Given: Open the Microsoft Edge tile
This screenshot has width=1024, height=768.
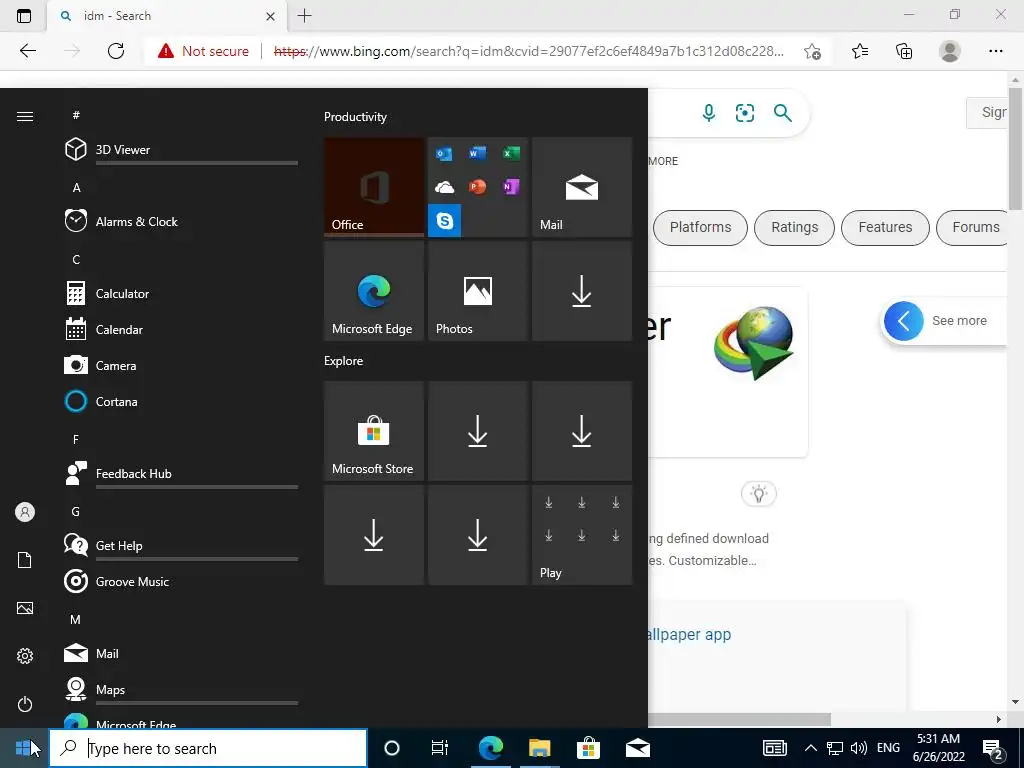Looking at the screenshot, I should [x=374, y=291].
